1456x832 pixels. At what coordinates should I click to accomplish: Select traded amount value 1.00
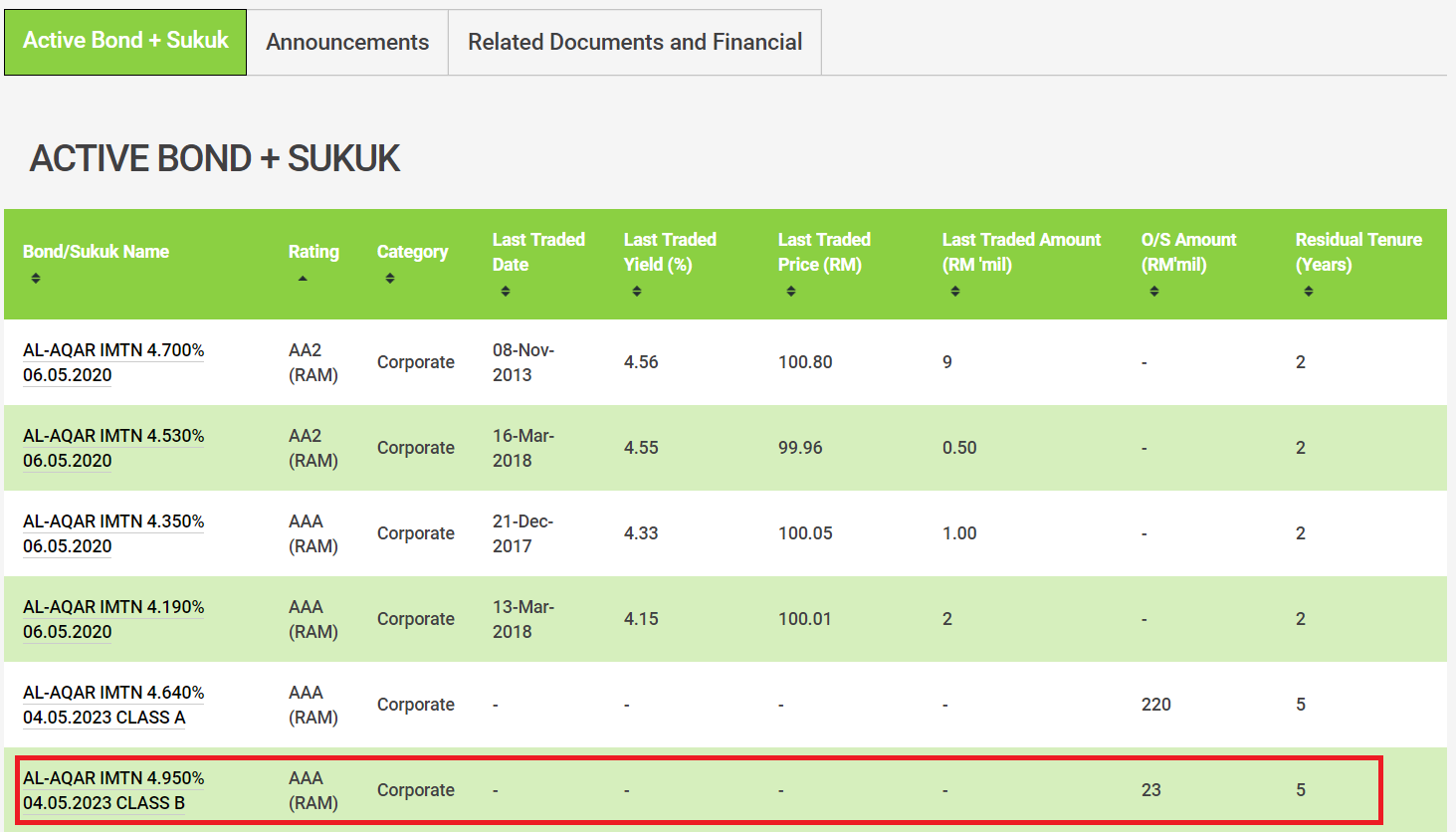point(959,533)
